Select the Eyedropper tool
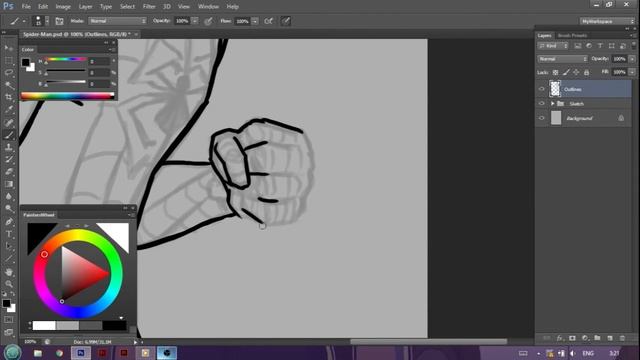 click(9, 109)
